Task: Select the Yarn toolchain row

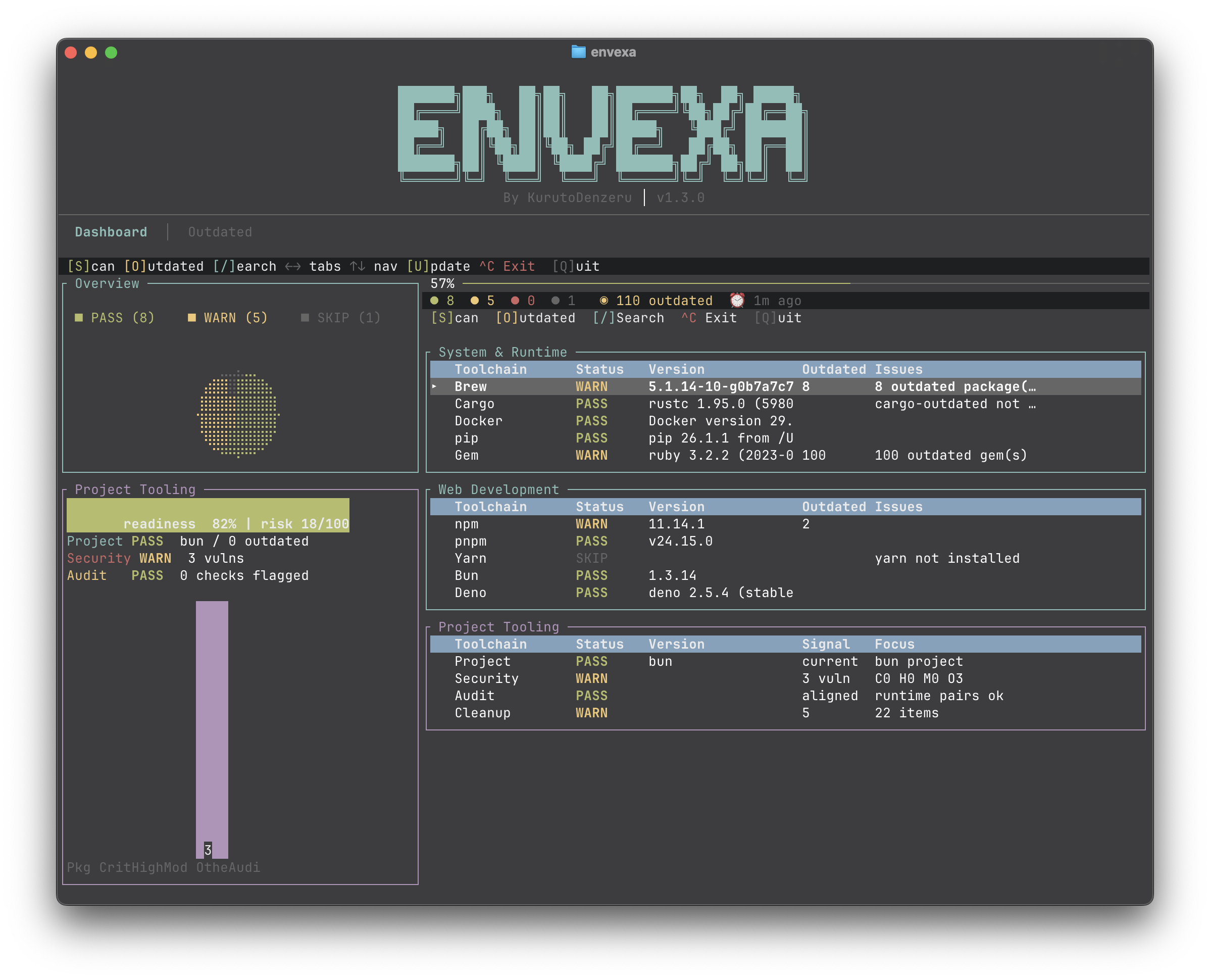Action: pos(786,558)
